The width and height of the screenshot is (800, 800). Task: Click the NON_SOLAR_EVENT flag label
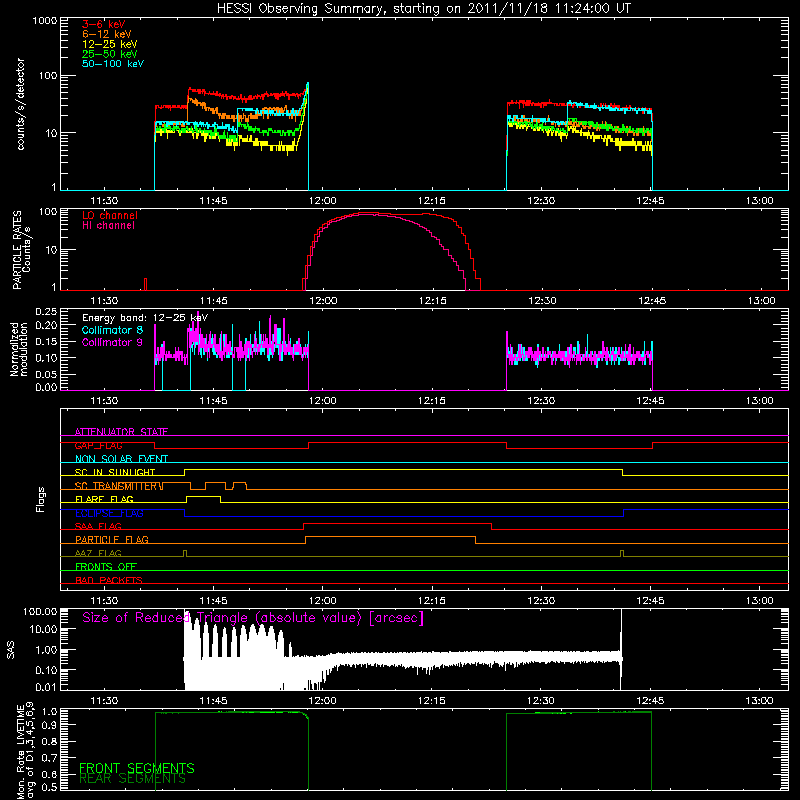tap(121, 459)
